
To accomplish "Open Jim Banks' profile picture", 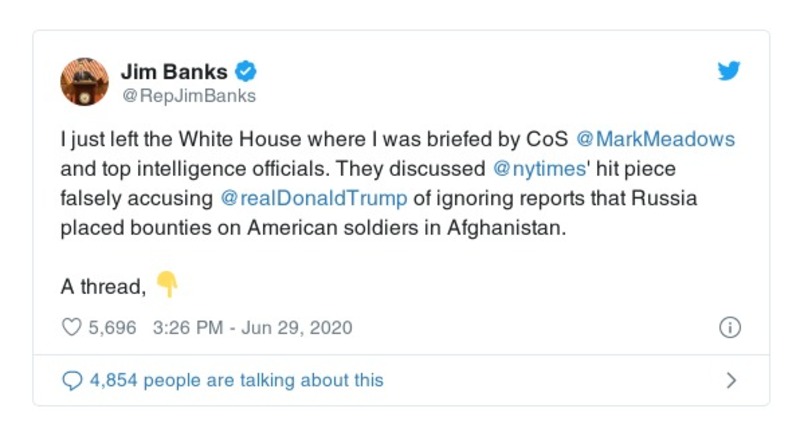I will tap(84, 82).
